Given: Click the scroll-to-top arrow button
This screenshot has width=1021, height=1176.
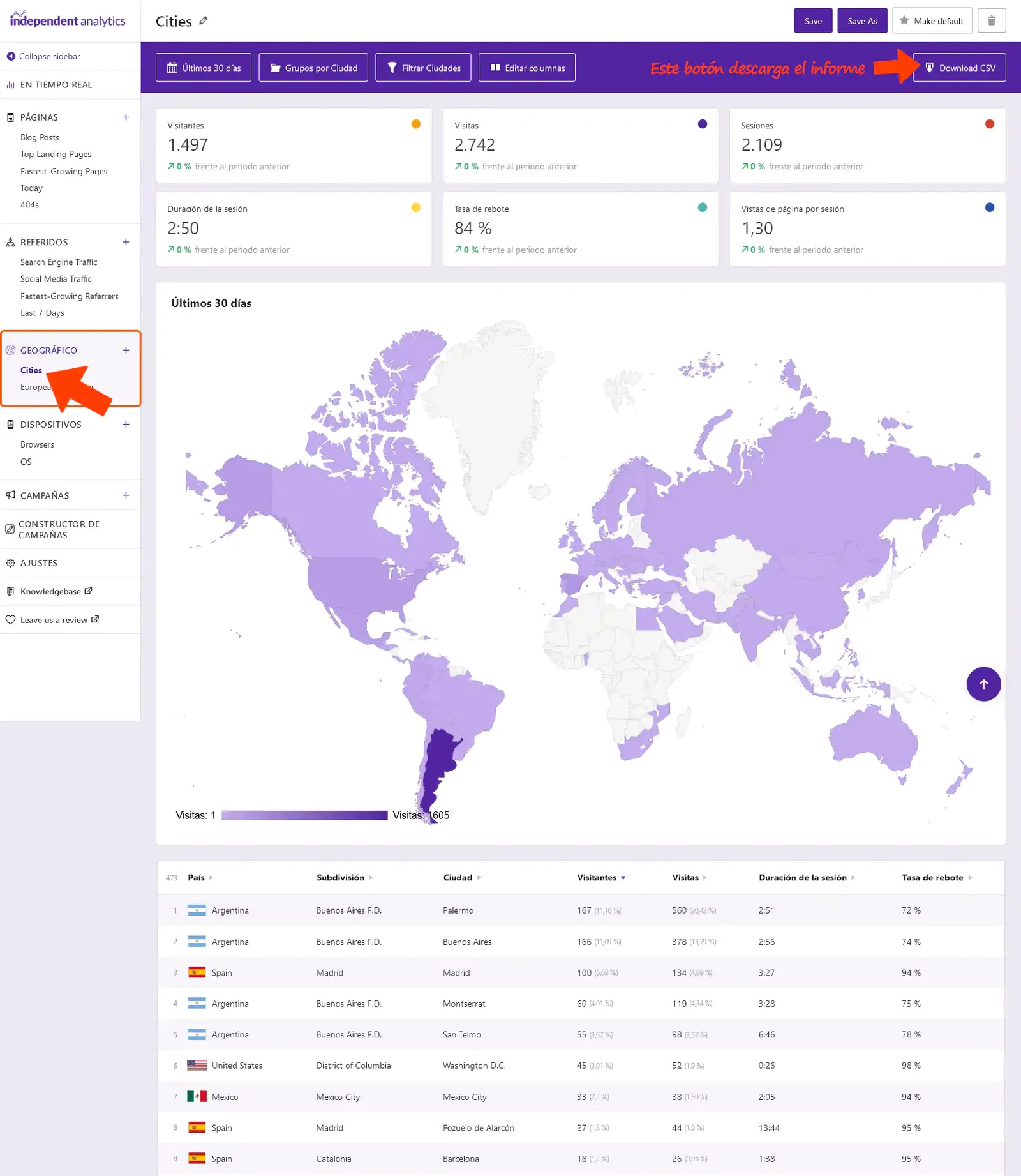Looking at the screenshot, I should pos(983,684).
